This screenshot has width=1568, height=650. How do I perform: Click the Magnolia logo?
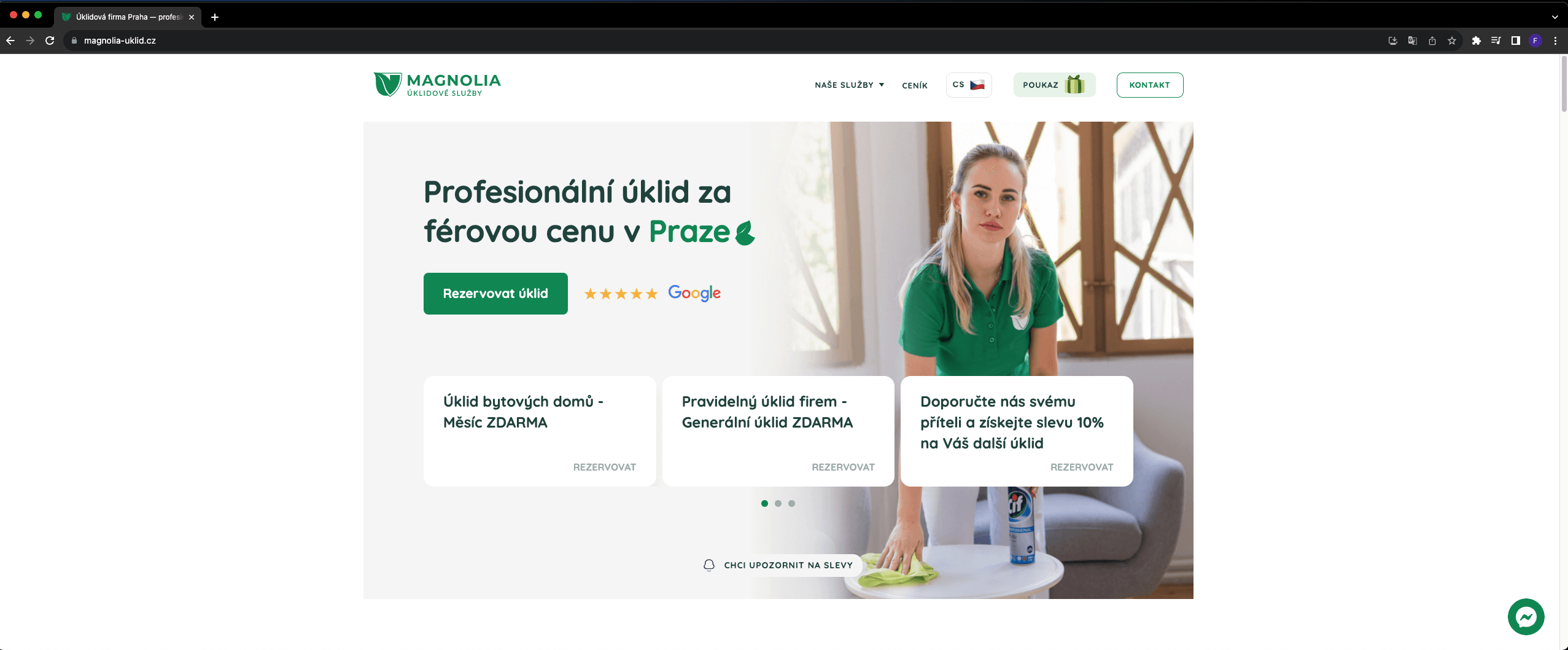(x=437, y=85)
